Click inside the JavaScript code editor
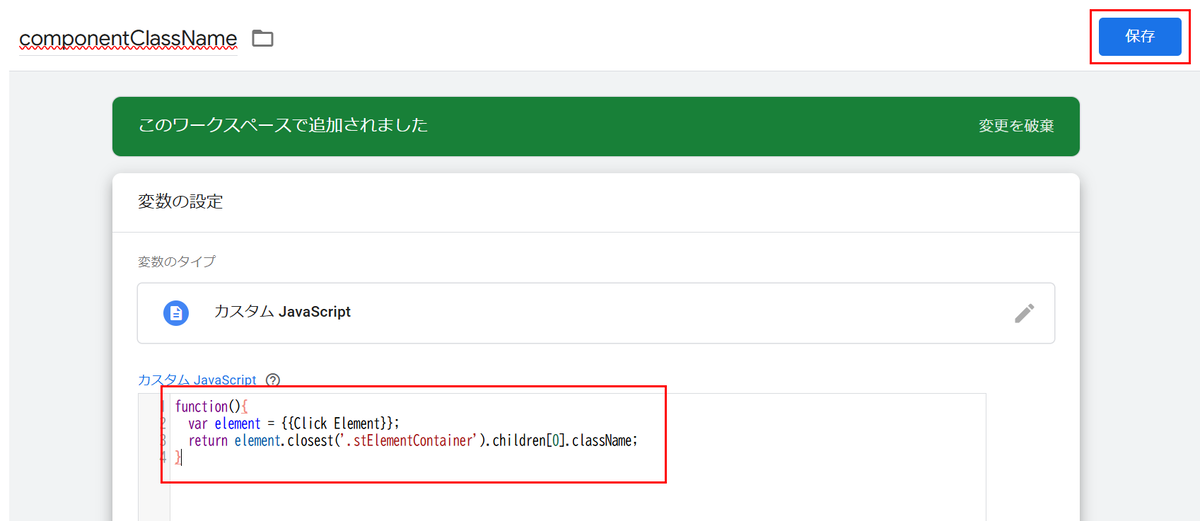The image size is (1200, 521). pos(562,456)
